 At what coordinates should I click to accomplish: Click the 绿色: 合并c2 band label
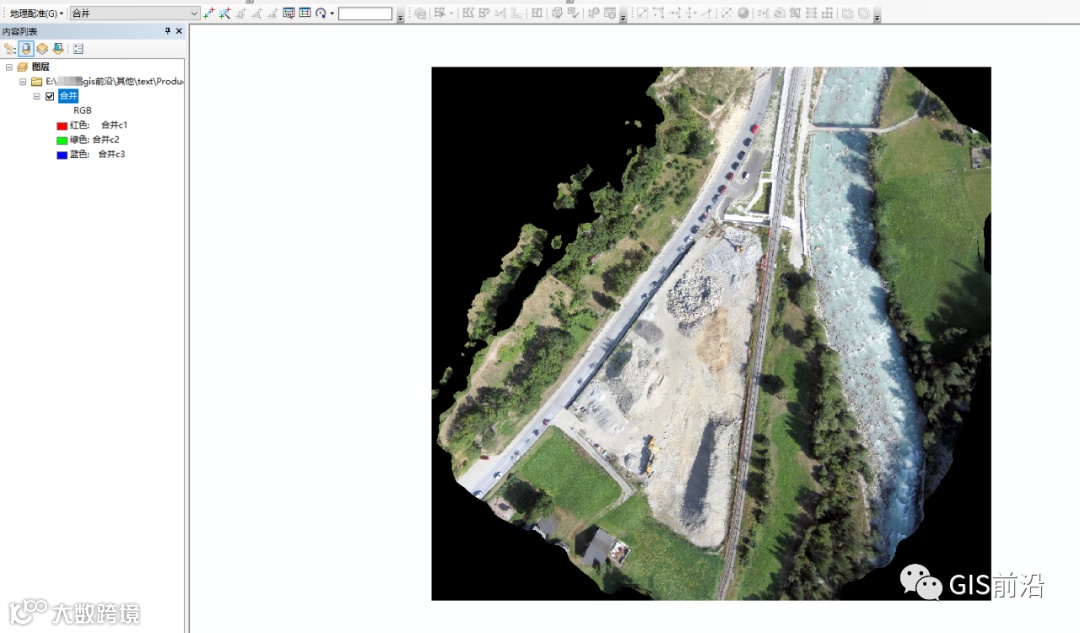[x=94, y=139]
